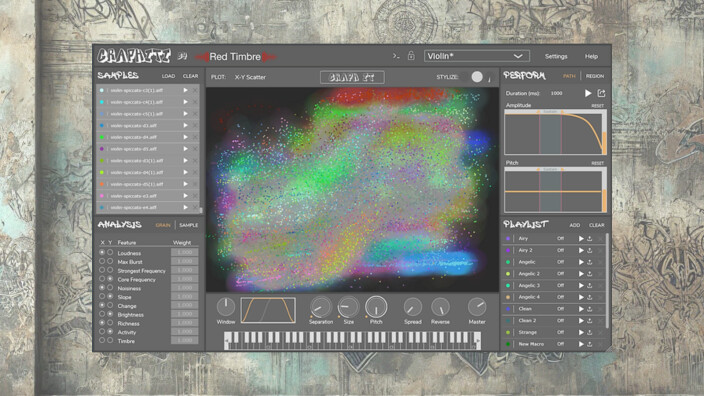704x396 pixels.
Task: Select X axis radio for Timbre
Action: tap(102, 341)
